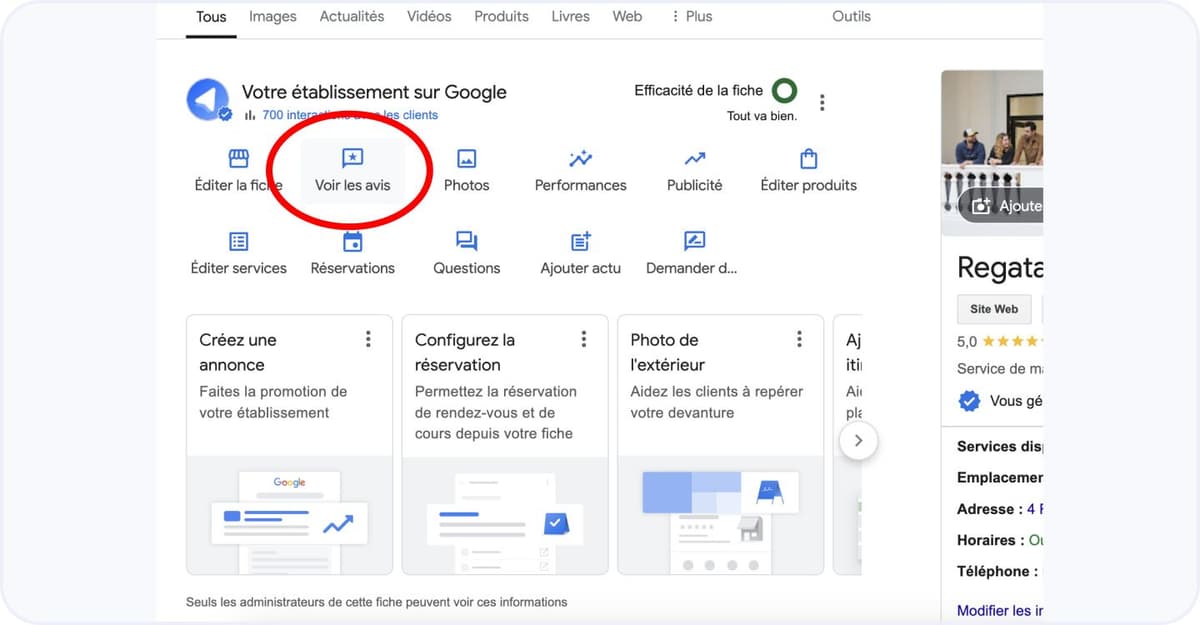Click the Ajouter actu post icon

point(580,242)
